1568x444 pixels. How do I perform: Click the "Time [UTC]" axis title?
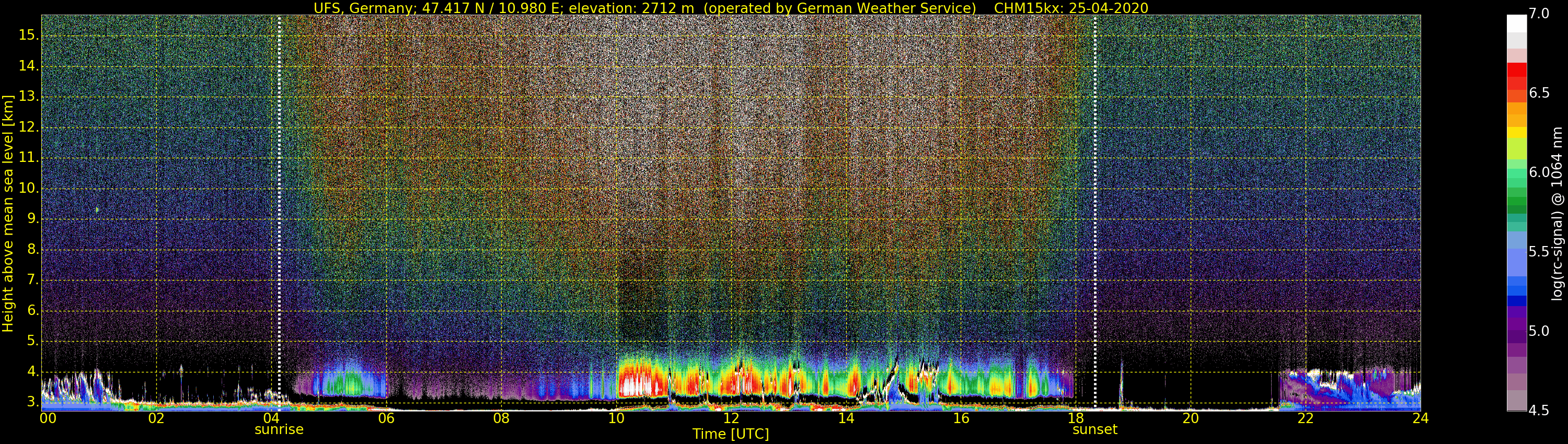731,434
